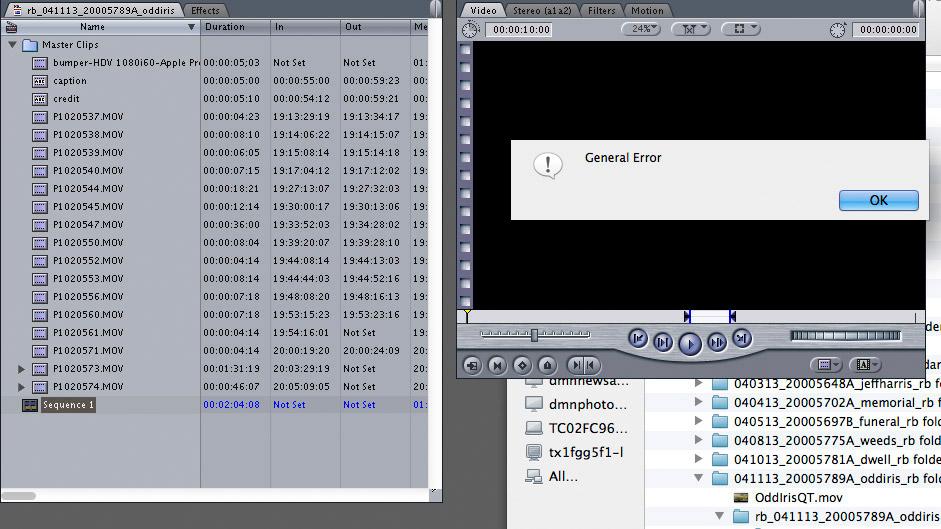Click the shuttle control slider
The image size is (941, 529).
(534, 335)
